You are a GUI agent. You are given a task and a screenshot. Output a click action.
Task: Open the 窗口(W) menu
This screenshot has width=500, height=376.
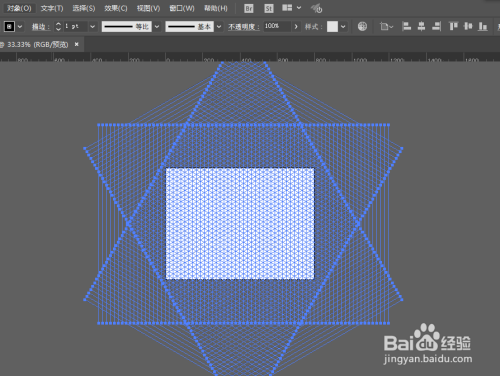pos(182,8)
